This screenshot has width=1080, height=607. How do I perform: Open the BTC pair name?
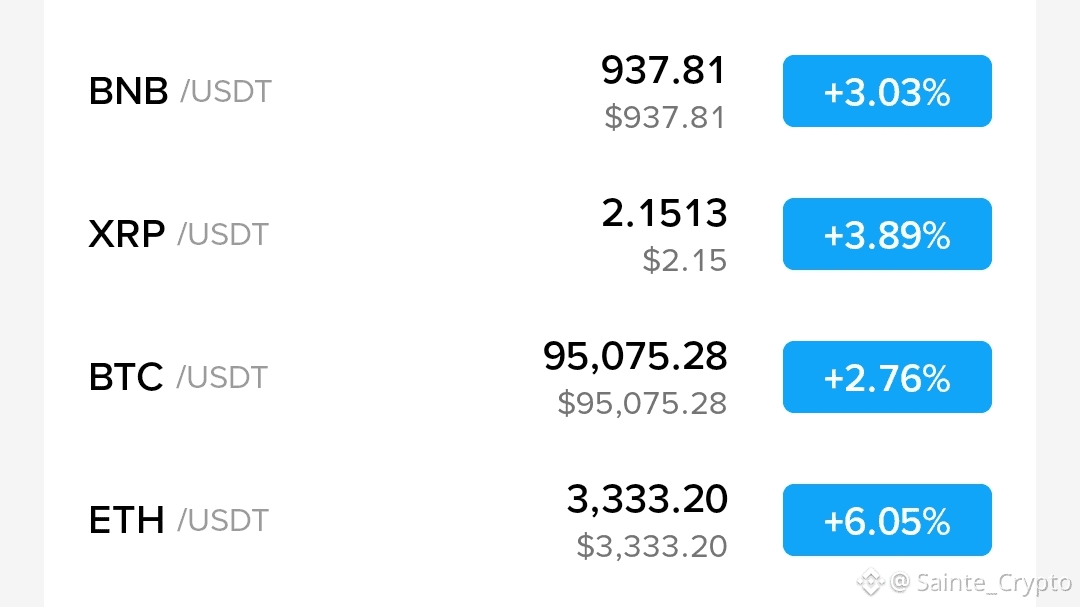point(178,377)
